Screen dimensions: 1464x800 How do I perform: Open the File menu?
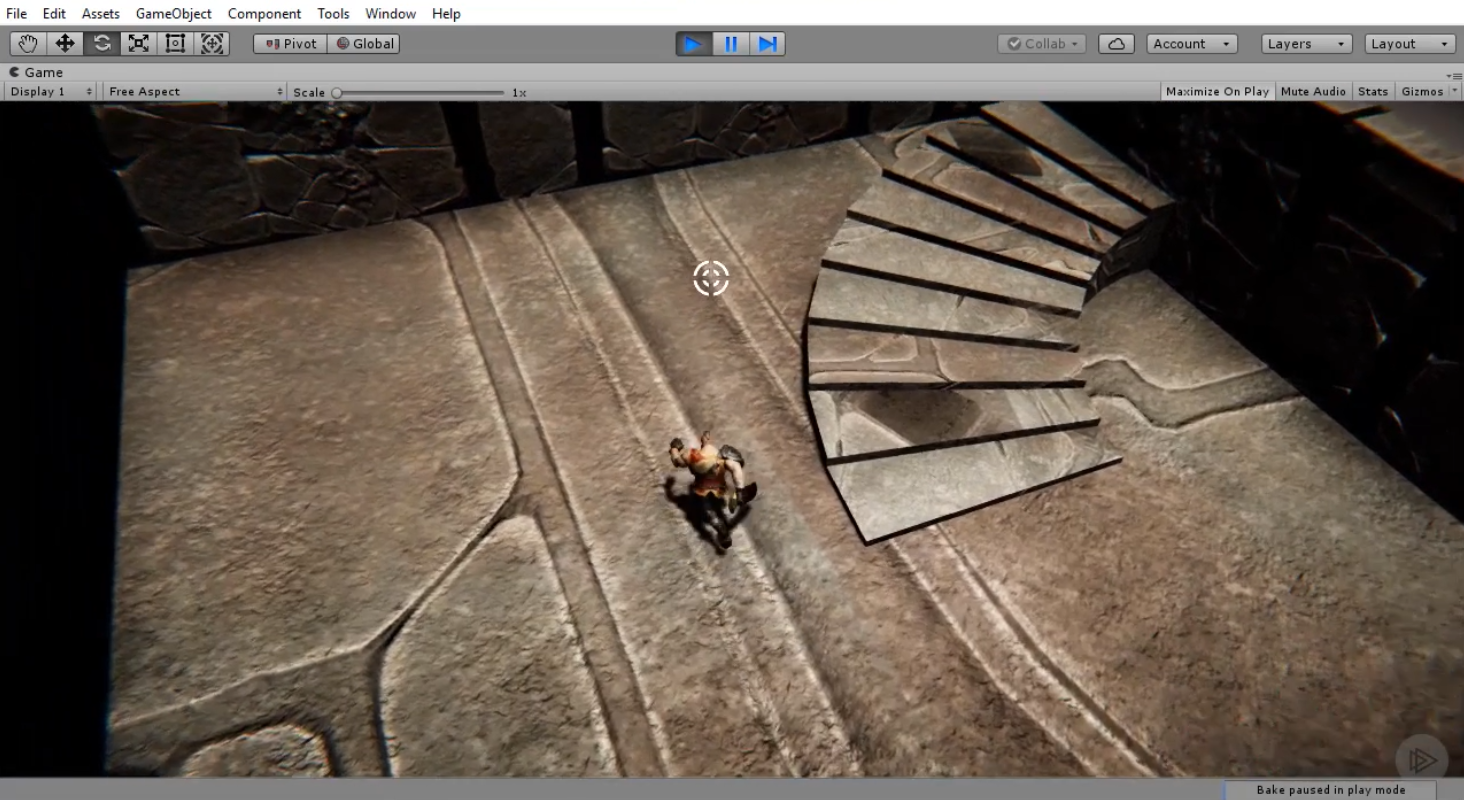(16, 14)
